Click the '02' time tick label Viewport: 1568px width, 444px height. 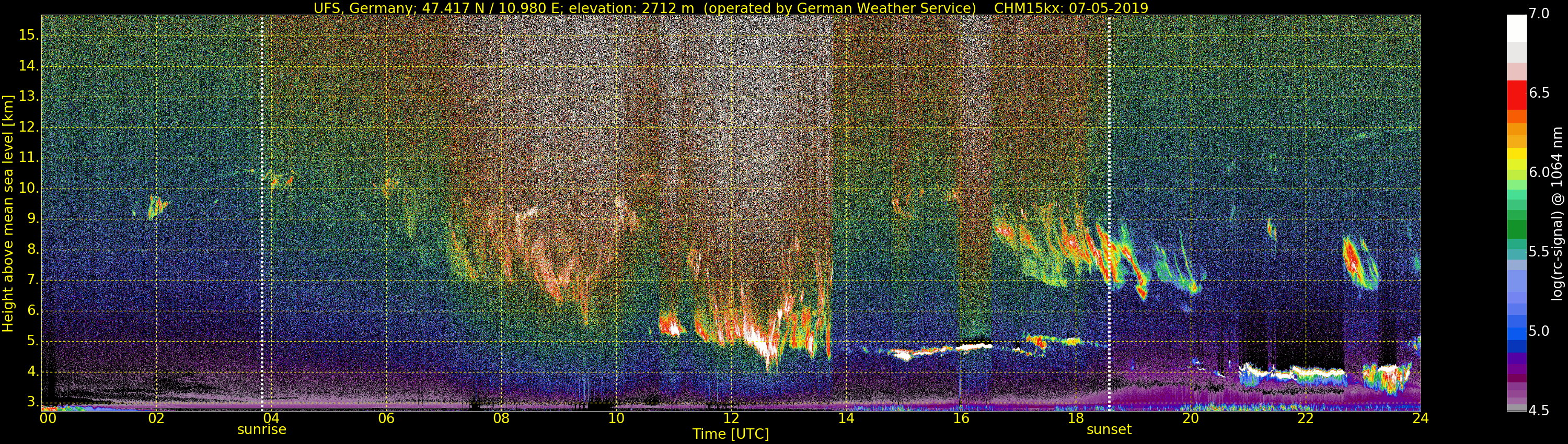pos(156,418)
